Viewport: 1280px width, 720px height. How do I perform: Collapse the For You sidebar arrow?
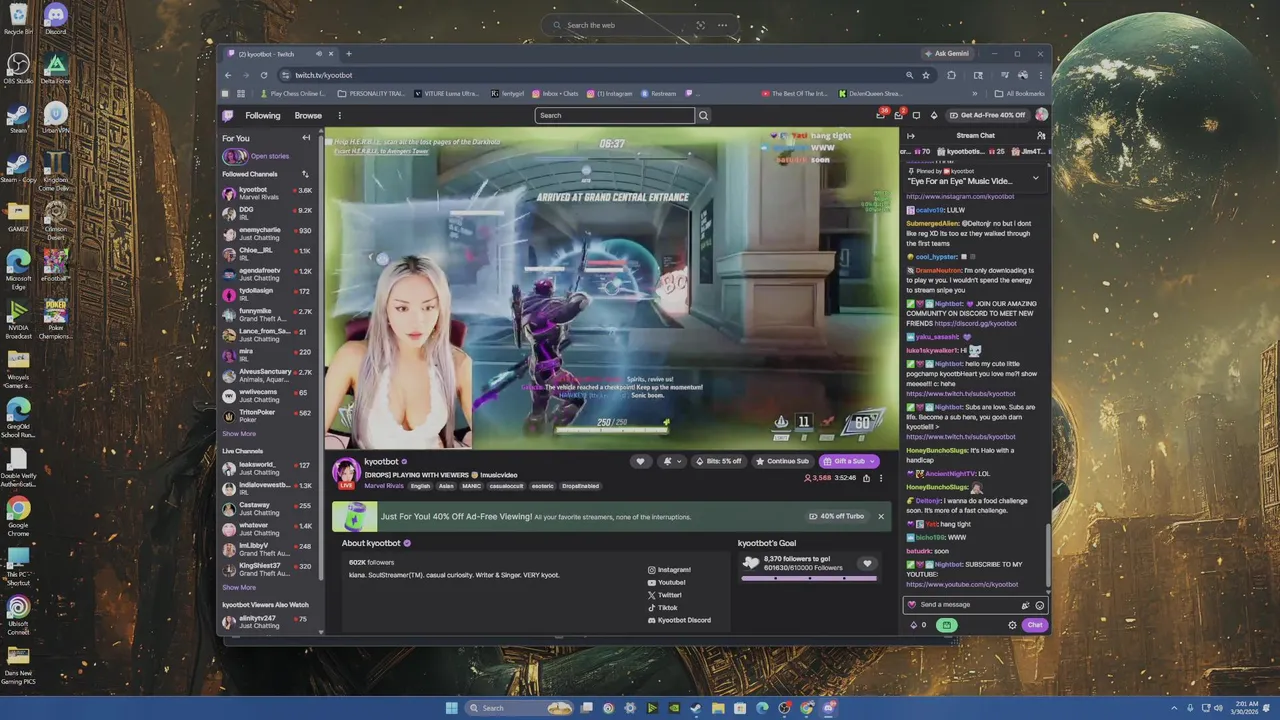point(306,138)
